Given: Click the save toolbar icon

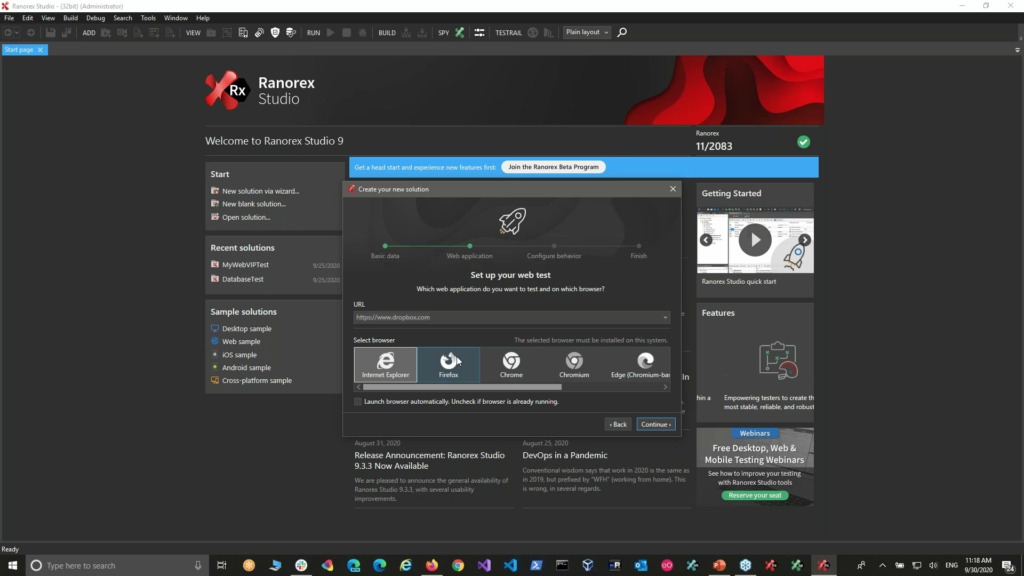Looking at the screenshot, I should click(x=50, y=33).
